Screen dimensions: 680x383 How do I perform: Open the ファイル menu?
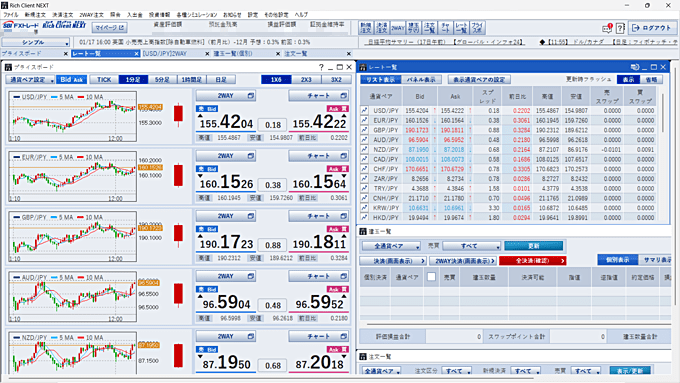point(11,15)
